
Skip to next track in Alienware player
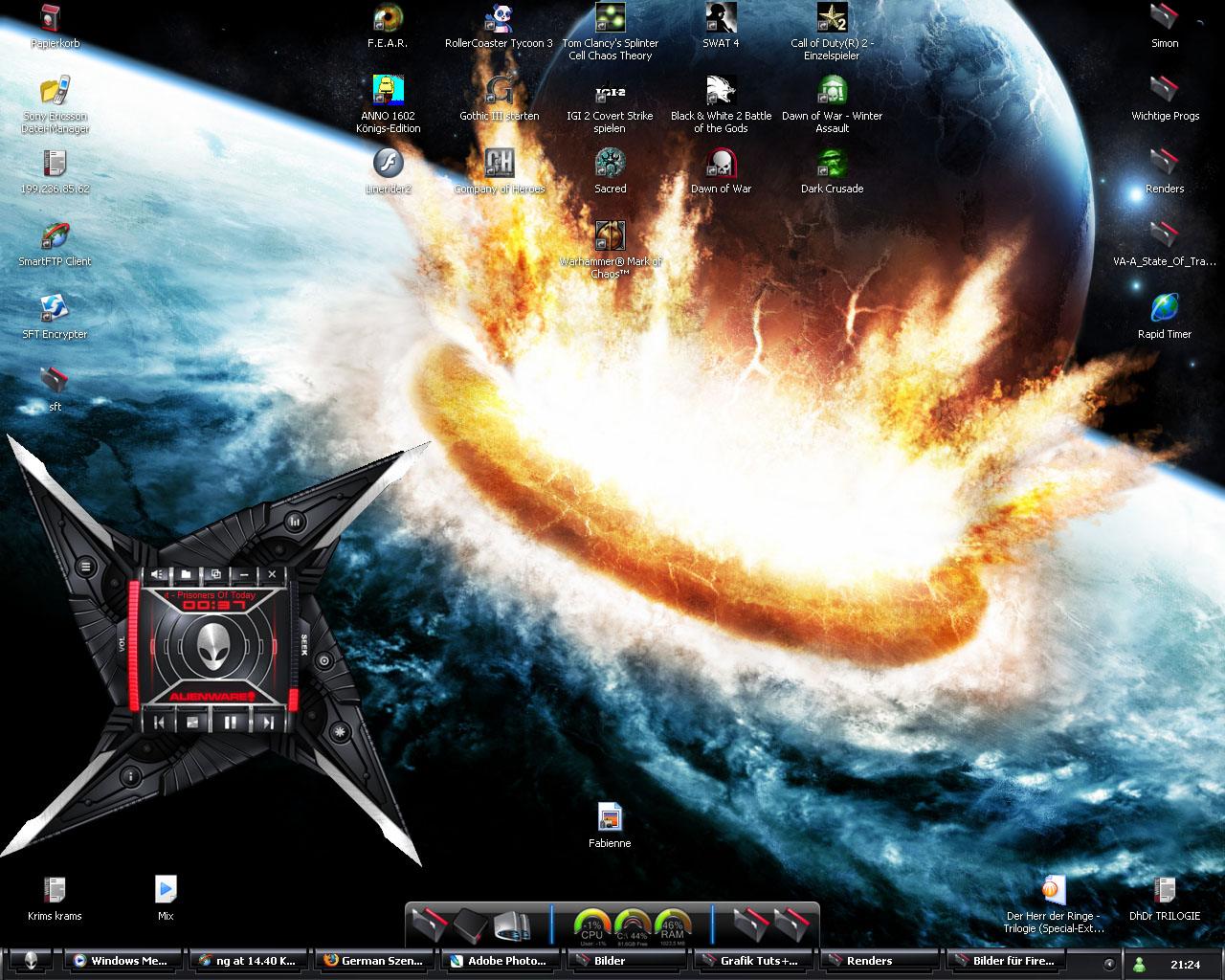pyautogui.click(x=268, y=723)
